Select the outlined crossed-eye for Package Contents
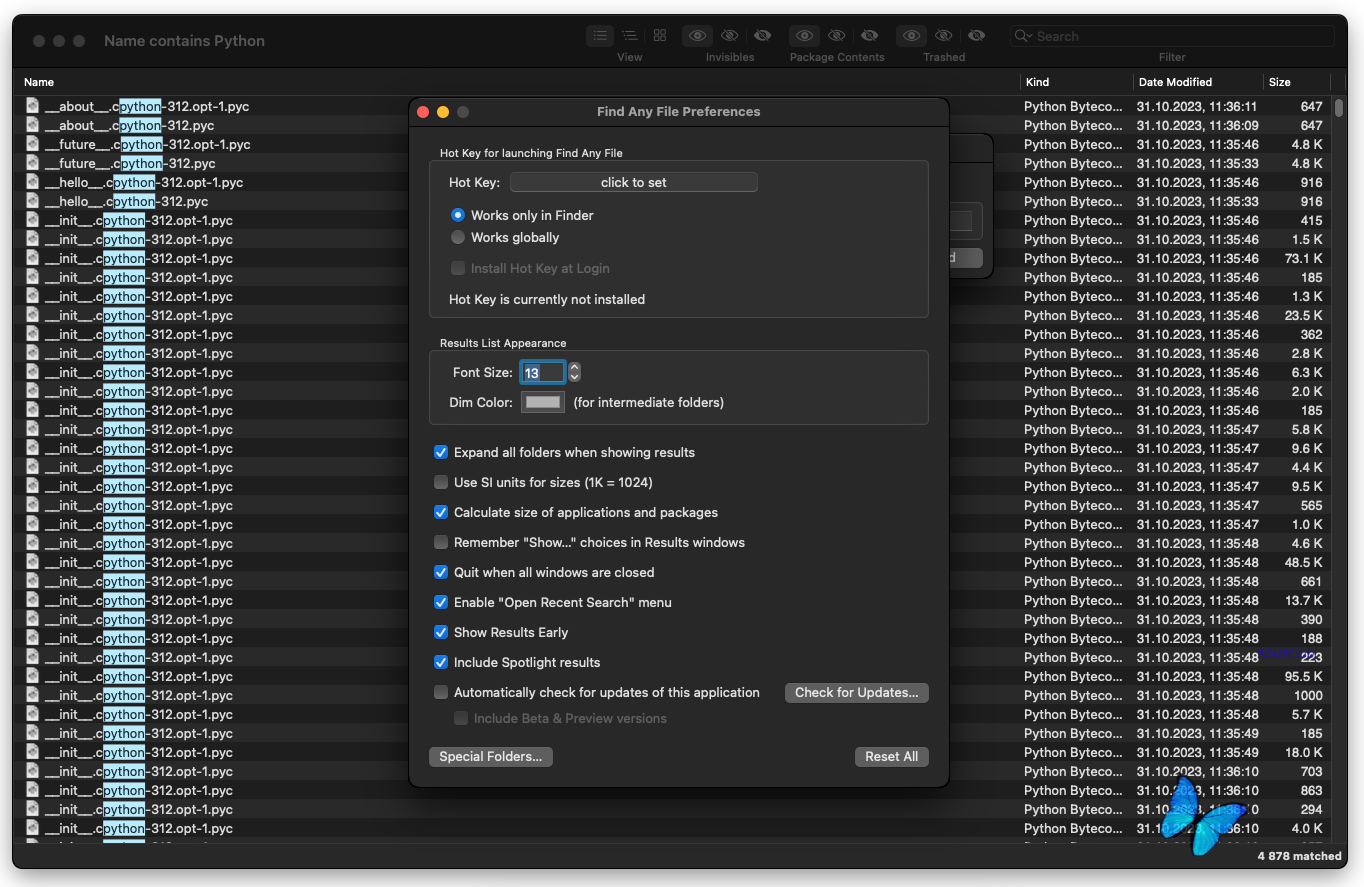Viewport: 1364px width, 887px height. click(837, 35)
